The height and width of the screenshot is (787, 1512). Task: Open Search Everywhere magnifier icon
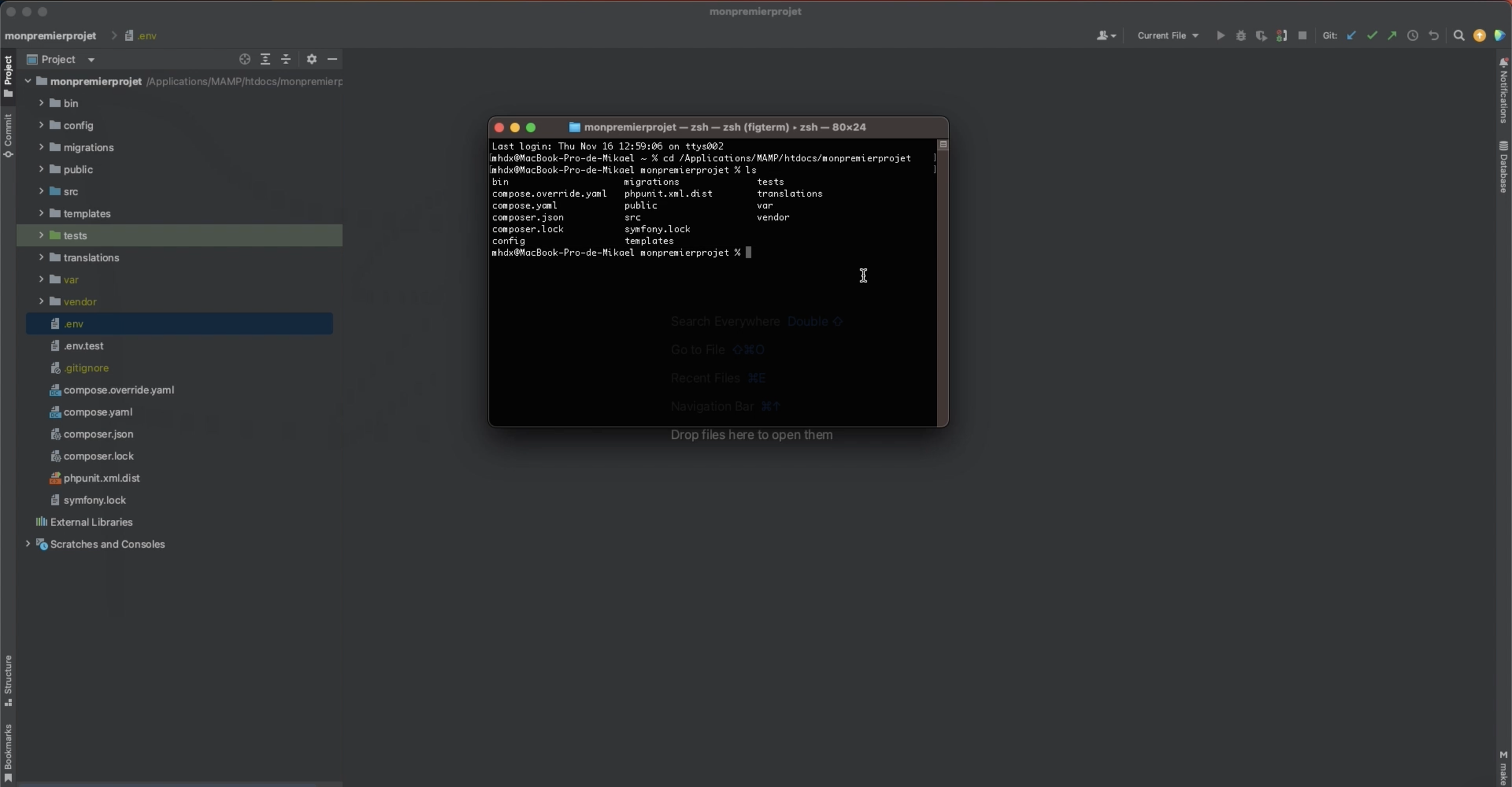click(1459, 36)
